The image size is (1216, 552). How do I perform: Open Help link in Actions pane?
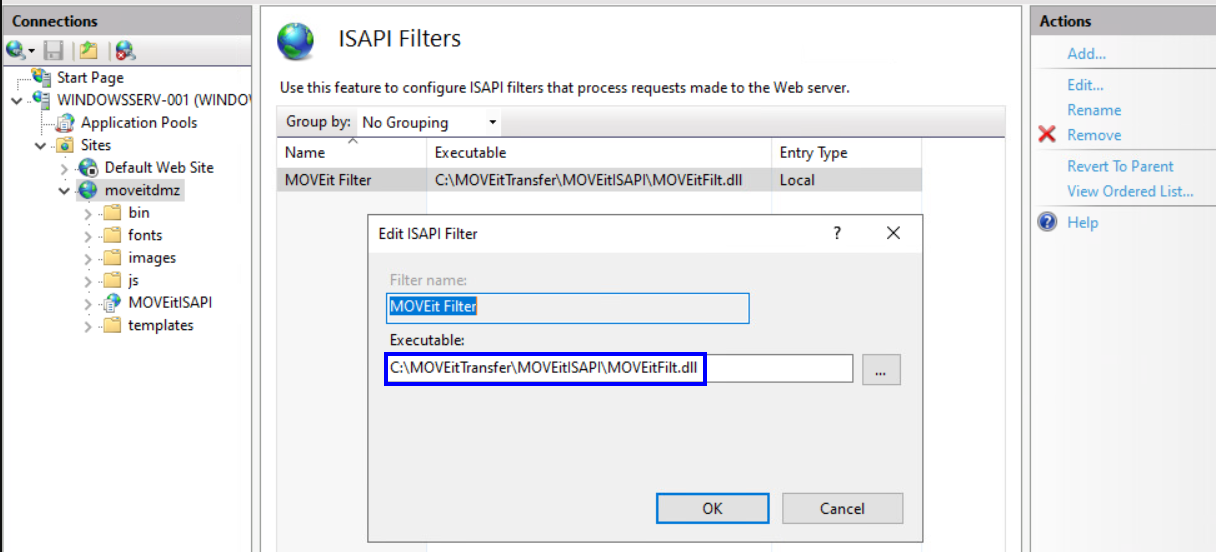tap(1082, 222)
